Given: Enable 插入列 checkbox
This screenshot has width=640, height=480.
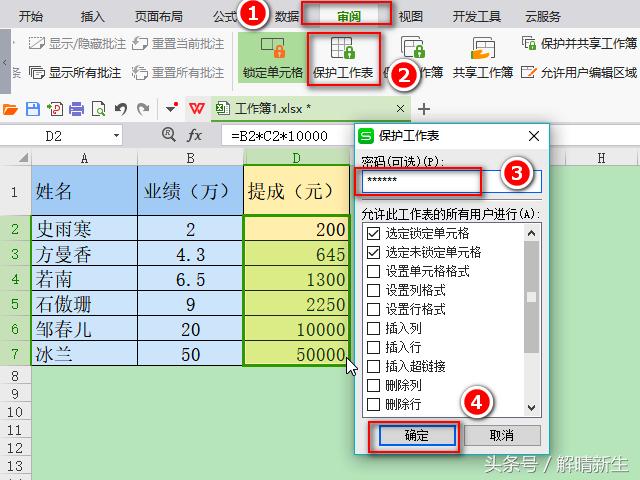Looking at the screenshot, I should tap(373, 328).
